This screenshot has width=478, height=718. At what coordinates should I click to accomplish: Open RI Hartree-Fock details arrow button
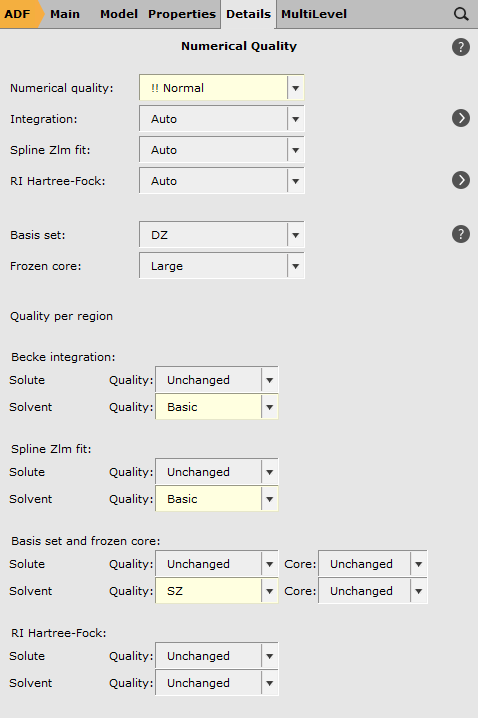[461, 180]
